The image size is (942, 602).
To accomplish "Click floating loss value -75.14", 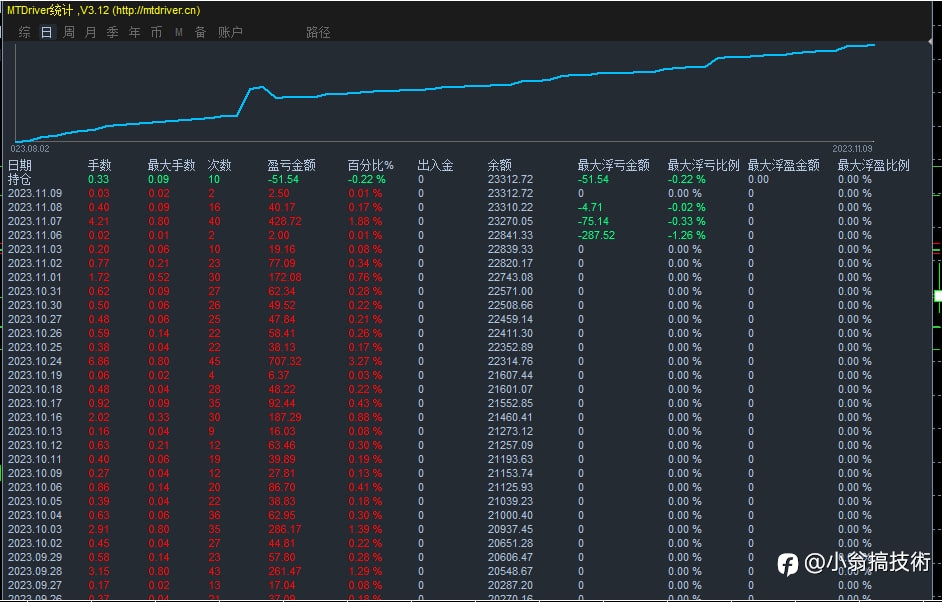I will coord(594,221).
